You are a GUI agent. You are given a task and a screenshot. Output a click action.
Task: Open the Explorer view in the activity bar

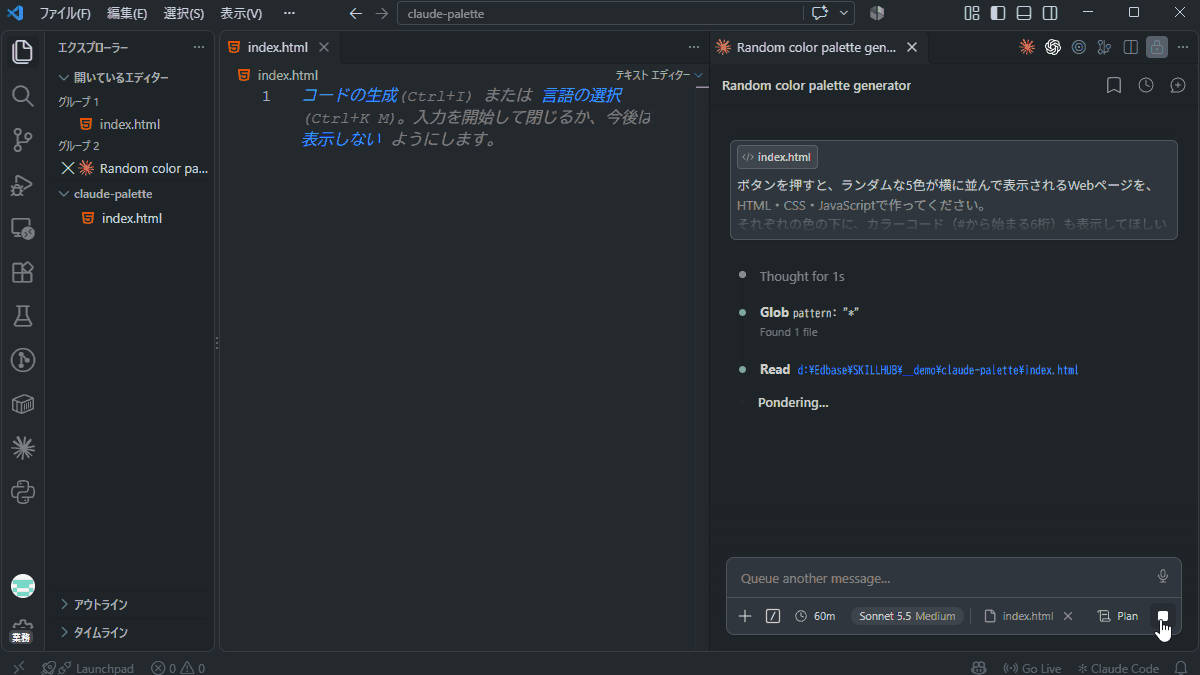[x=22, y=52]
